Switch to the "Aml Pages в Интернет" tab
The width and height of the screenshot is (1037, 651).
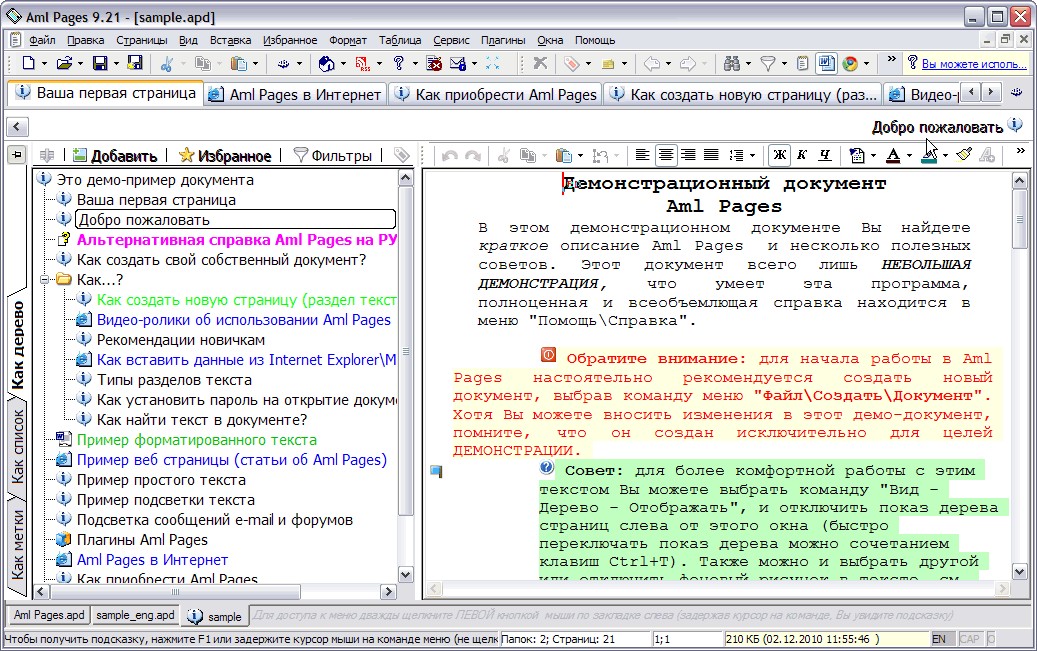tap(295, 95)
